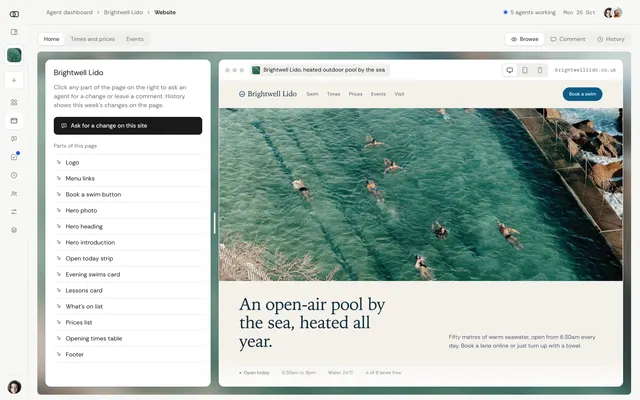Click the collaborator avatars at top right
The image size is (640, 400).
[613, 13]
